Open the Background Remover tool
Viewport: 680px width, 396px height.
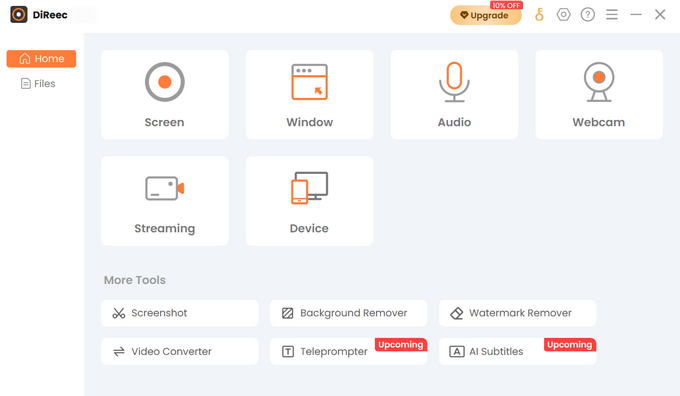coord(348,313)
